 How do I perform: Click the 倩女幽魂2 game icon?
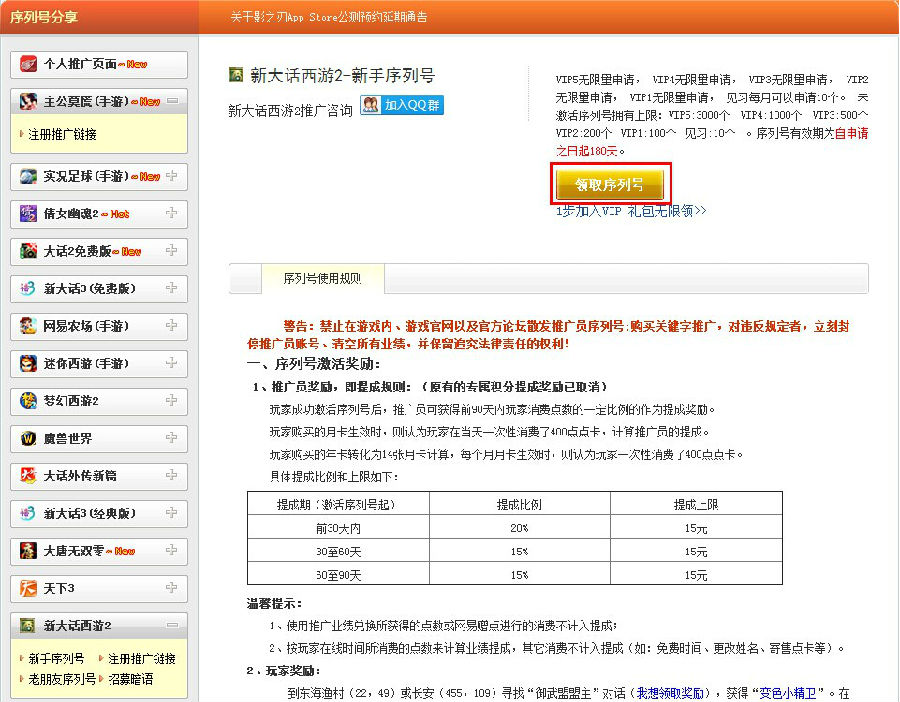pyautogui.click(x=28, y=214)
